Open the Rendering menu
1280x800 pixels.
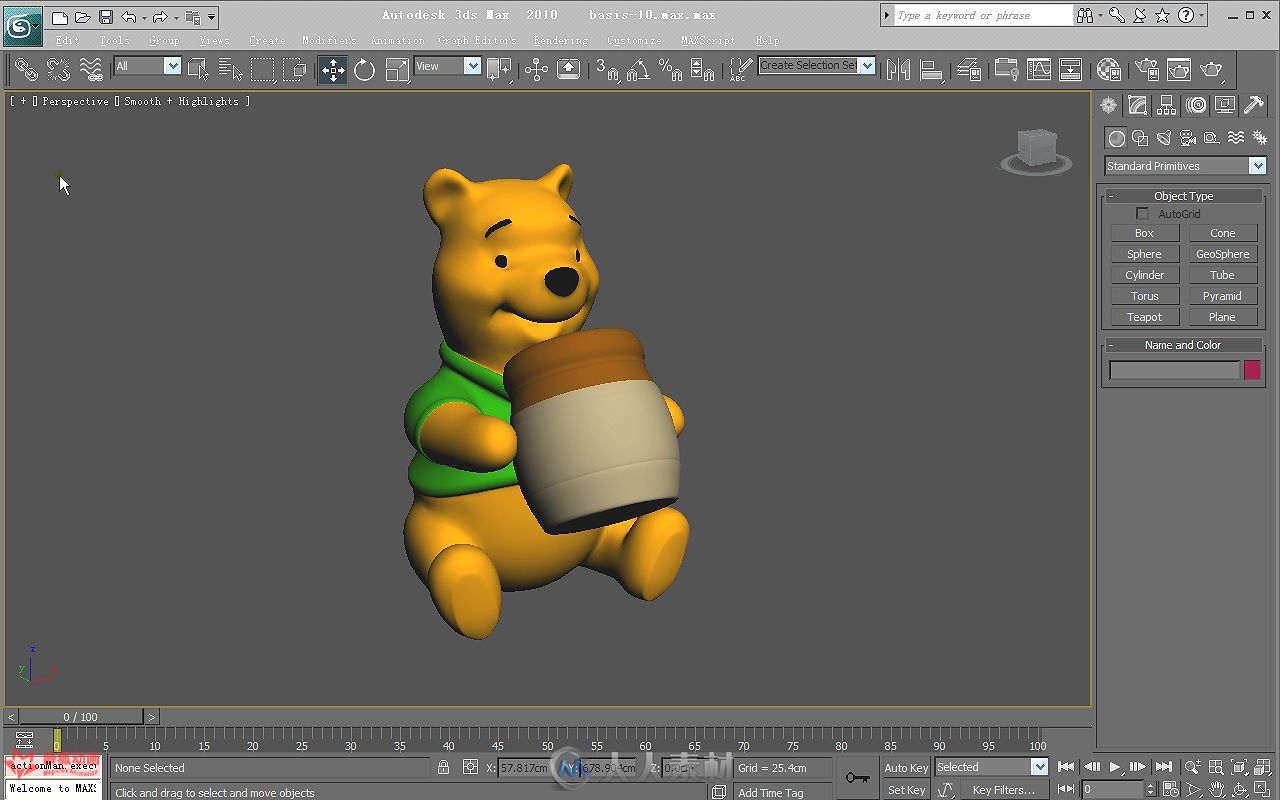click(x=560, y=41)
